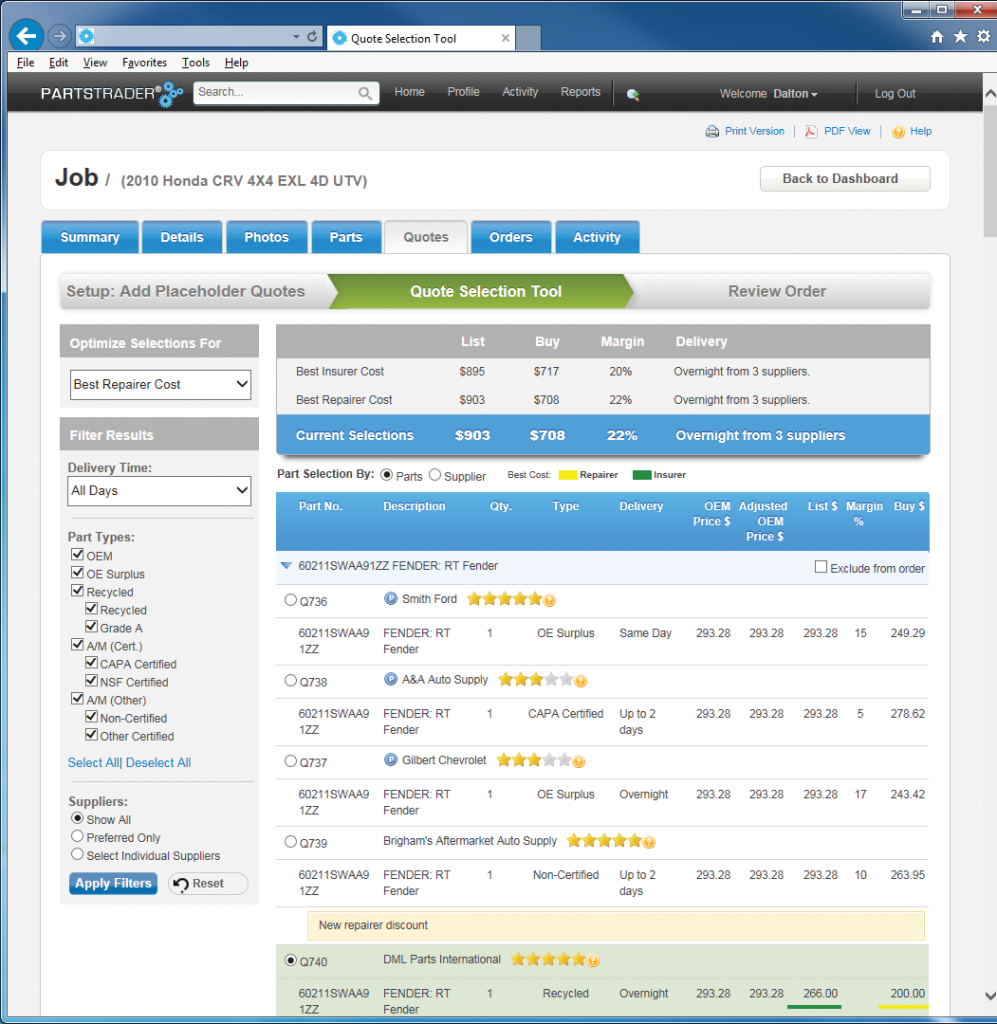The height and width of the screenshot is (1024, 997).
Task: Click the address bar refresh icon
Action: pos(312,37)
